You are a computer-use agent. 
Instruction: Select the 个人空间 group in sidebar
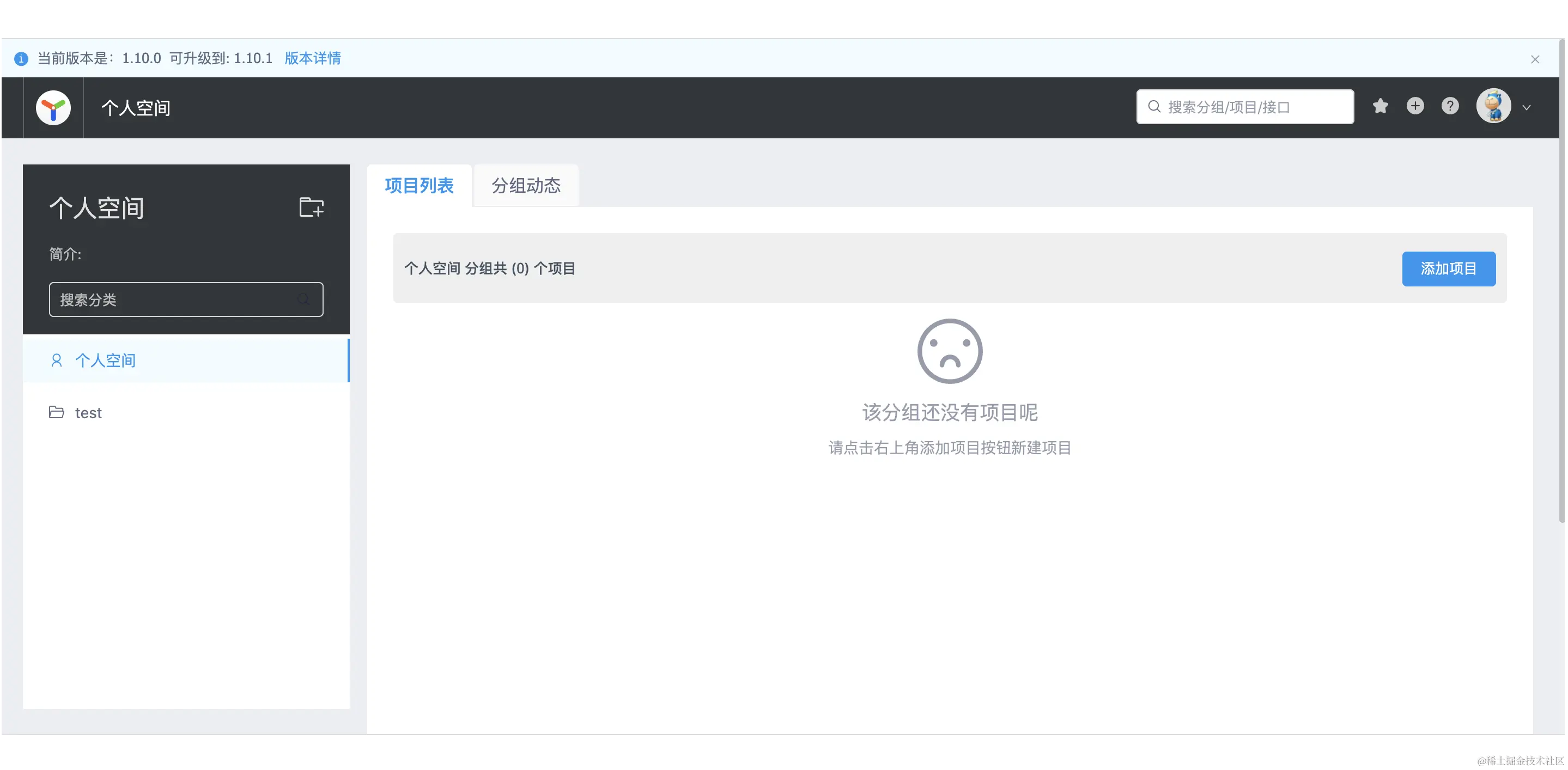105,360
